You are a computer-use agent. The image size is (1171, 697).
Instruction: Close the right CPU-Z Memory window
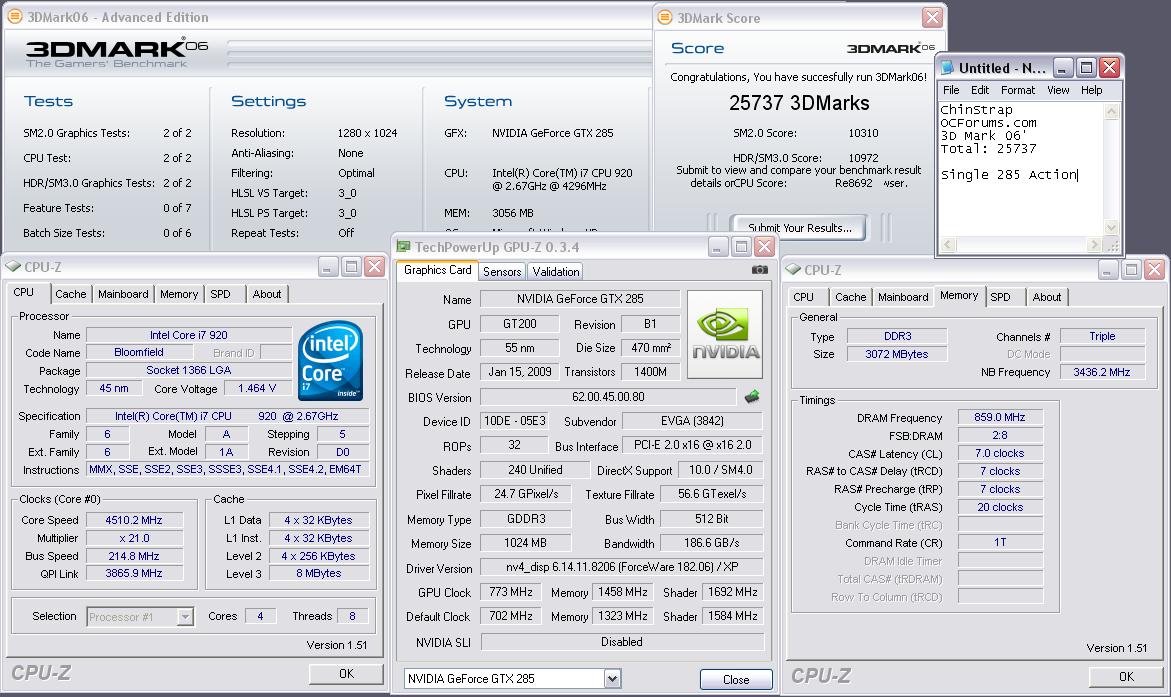point(1154,270)
